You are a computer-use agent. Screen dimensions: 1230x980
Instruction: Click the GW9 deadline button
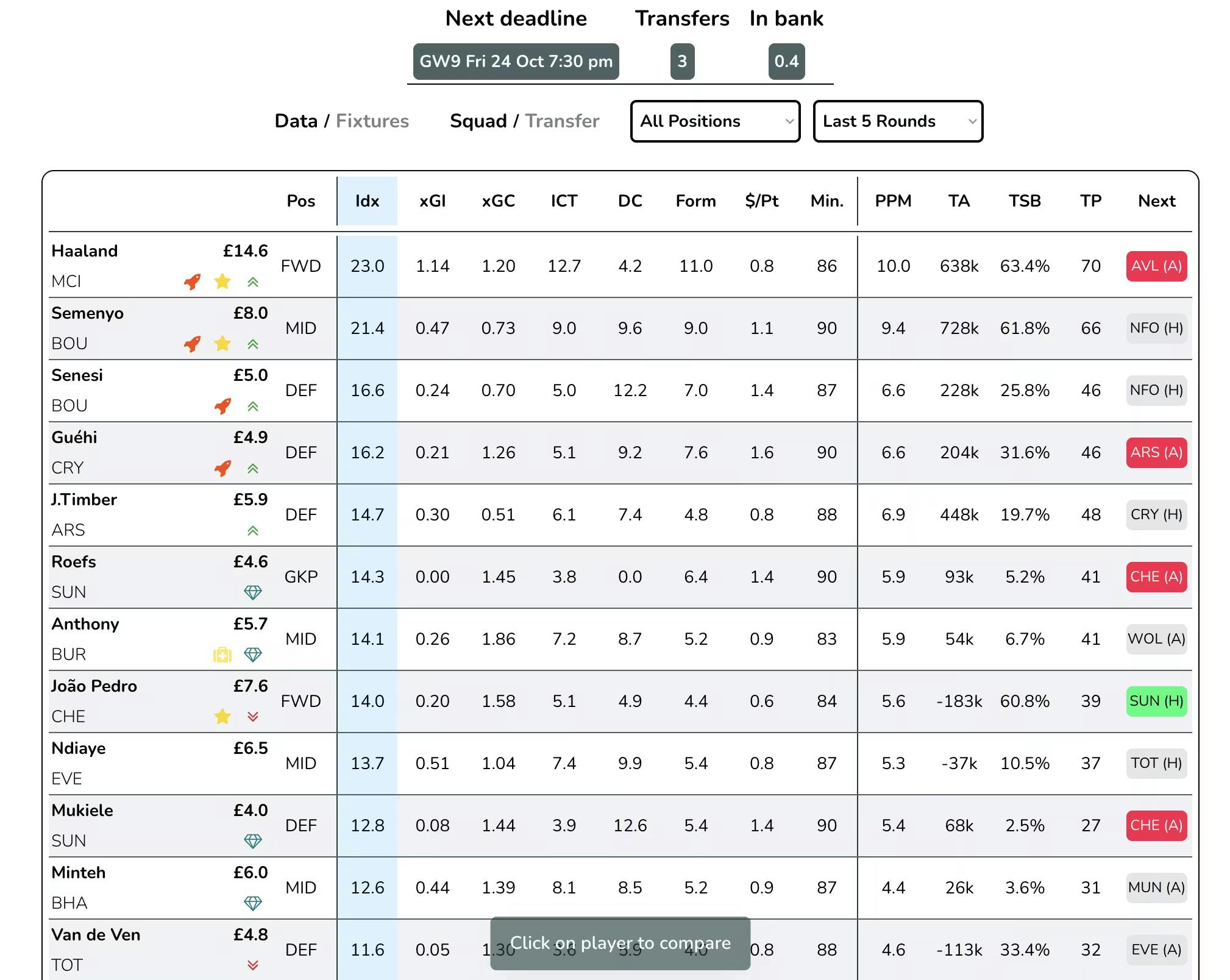[516, 62]
